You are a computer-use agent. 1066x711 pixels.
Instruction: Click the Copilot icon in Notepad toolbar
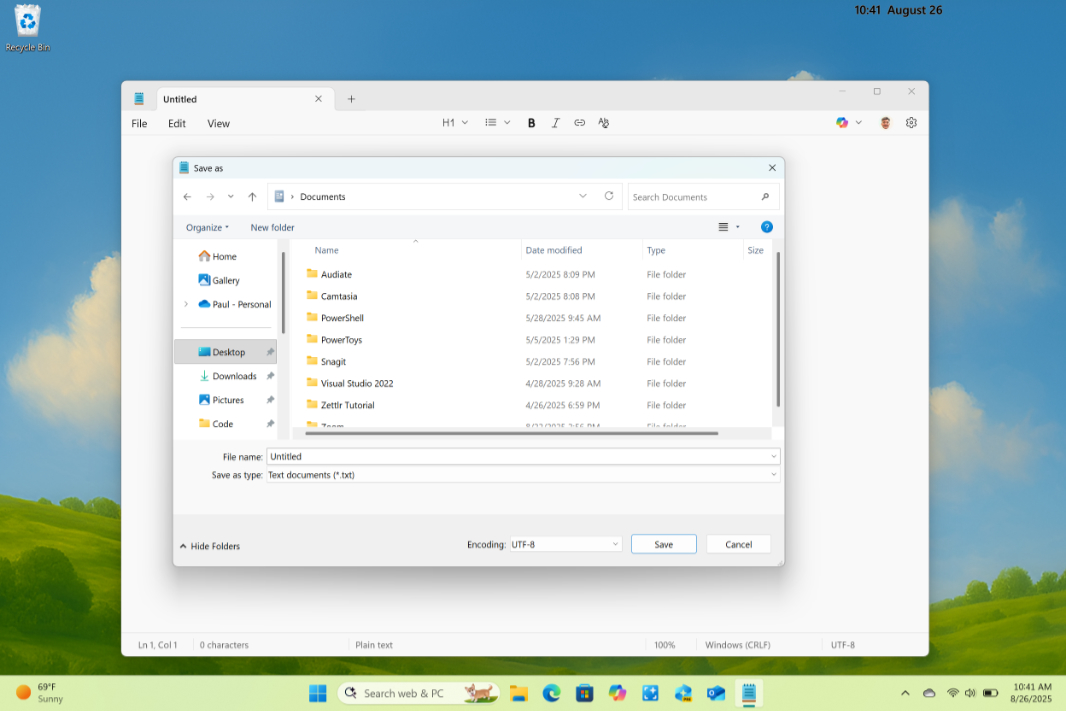[x=842, y=123]
